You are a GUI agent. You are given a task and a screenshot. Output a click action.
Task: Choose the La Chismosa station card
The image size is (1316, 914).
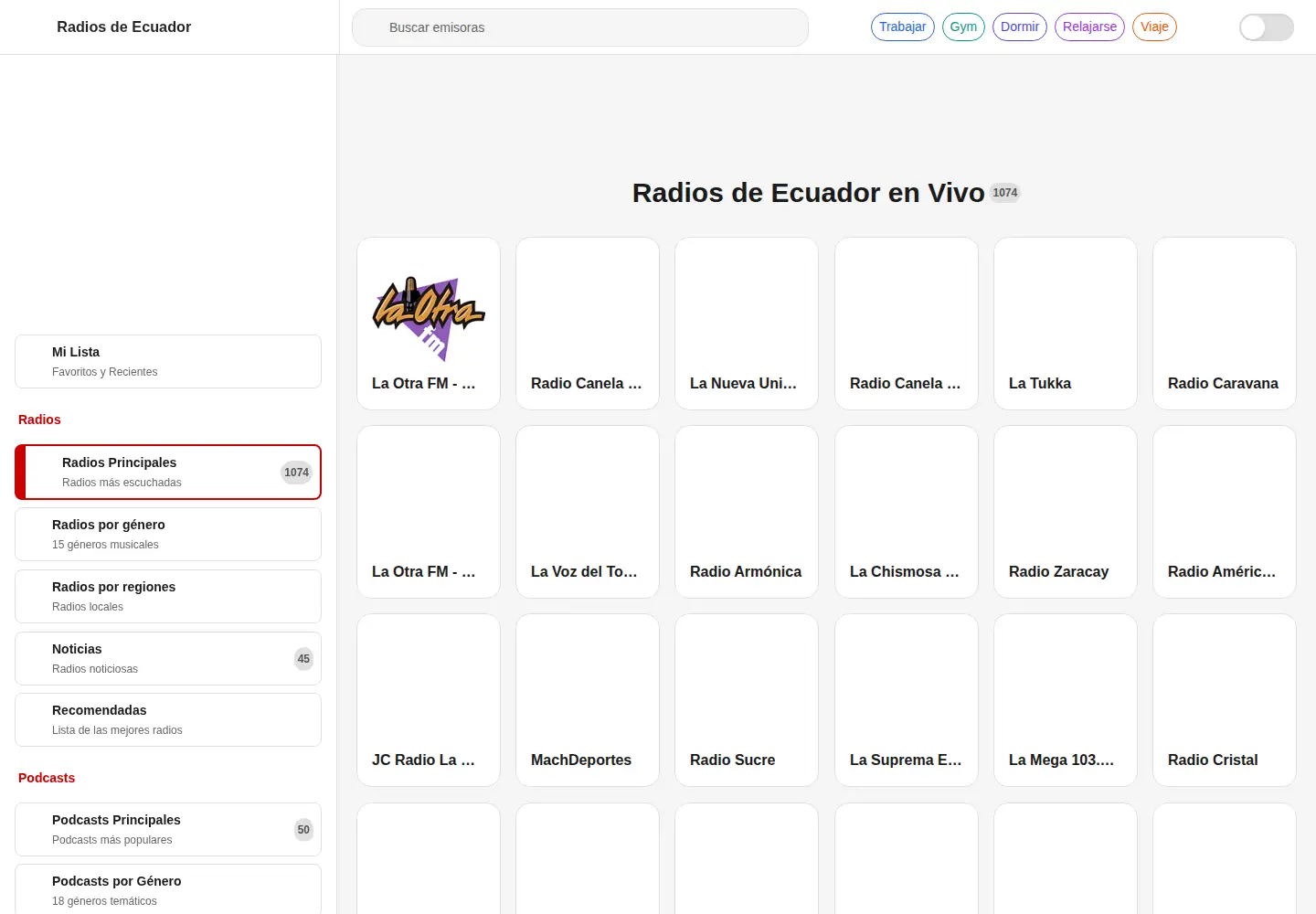click(907, 512)
